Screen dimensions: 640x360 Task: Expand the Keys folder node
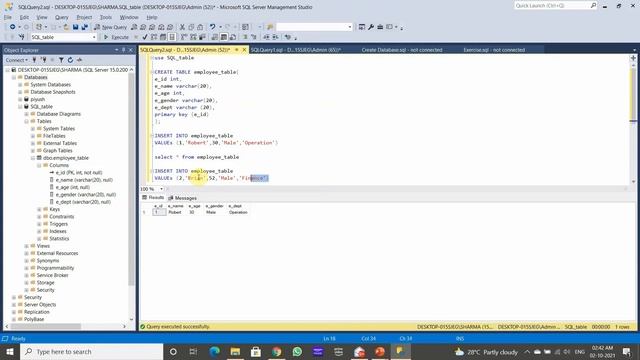[39, 209]
